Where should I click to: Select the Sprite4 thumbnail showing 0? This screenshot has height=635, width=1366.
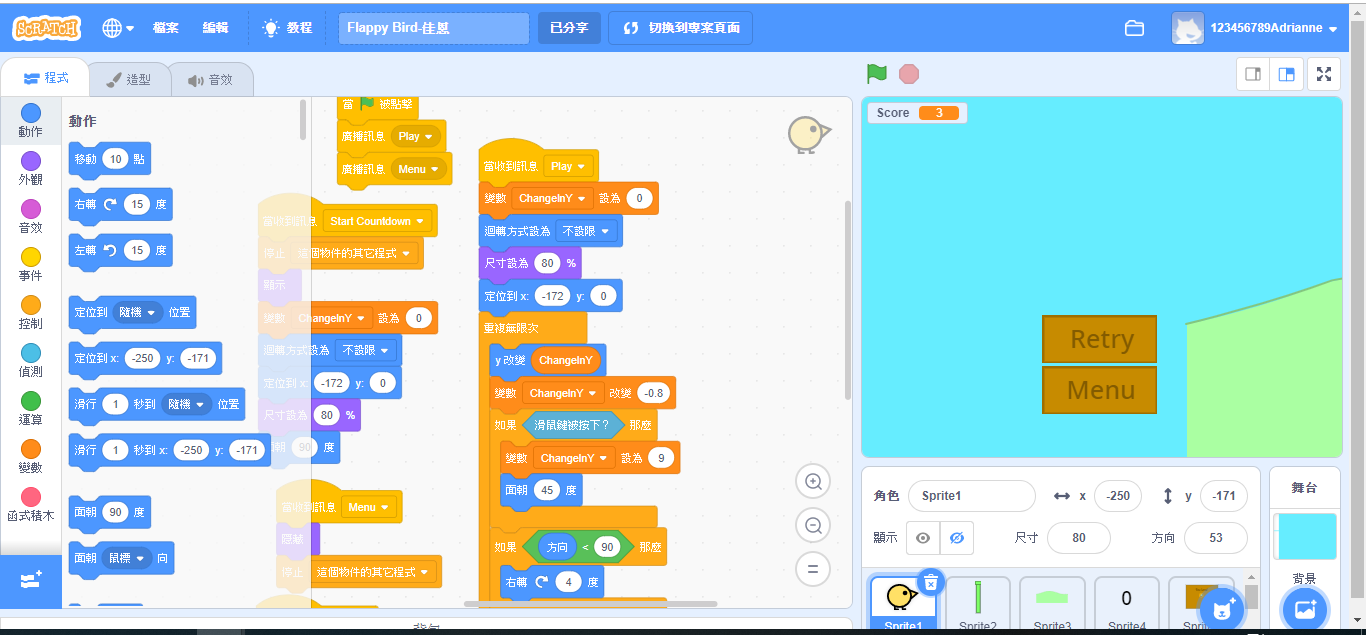[1126, 603]
